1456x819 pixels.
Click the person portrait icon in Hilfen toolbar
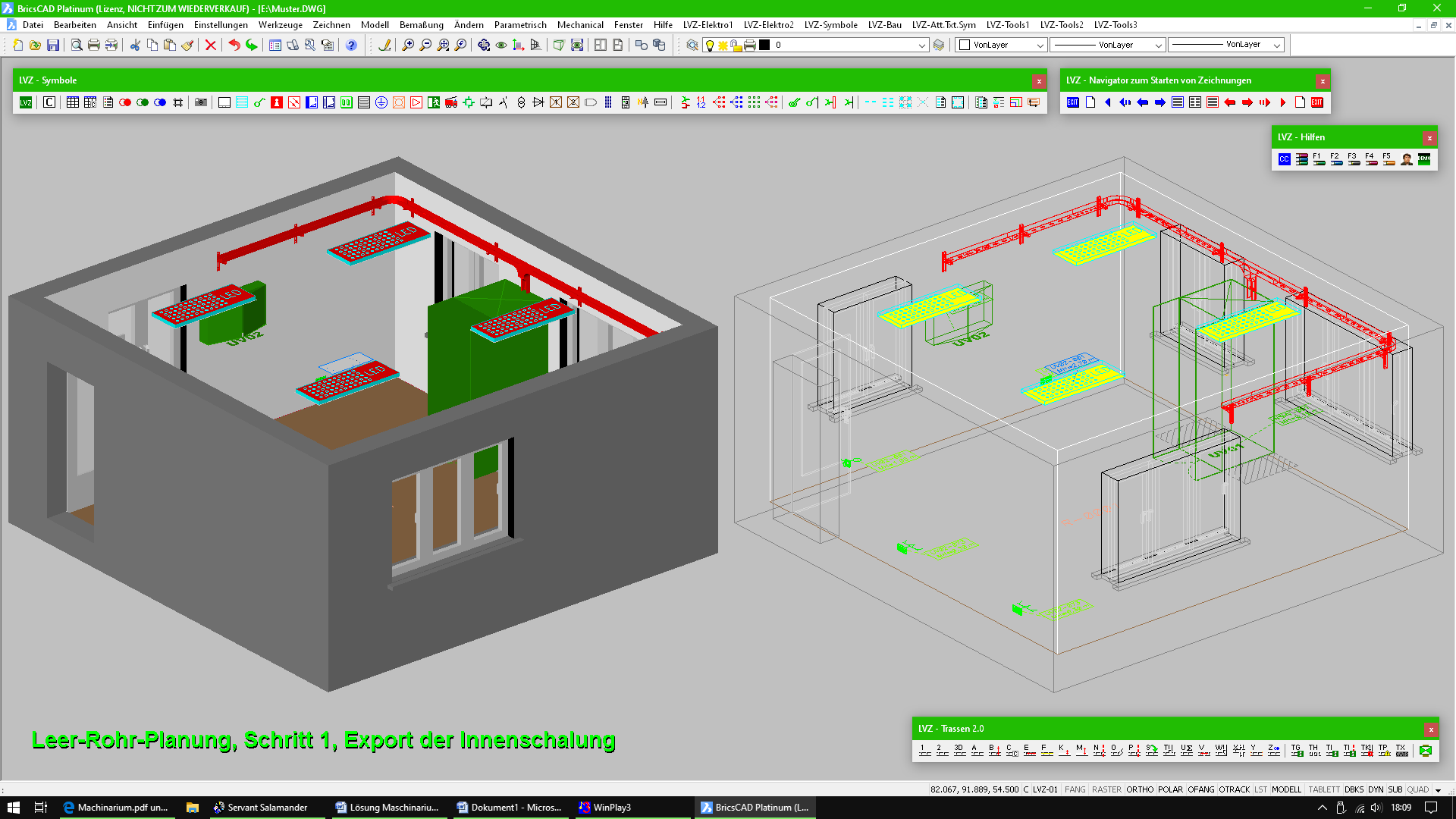pos(1407,159)
